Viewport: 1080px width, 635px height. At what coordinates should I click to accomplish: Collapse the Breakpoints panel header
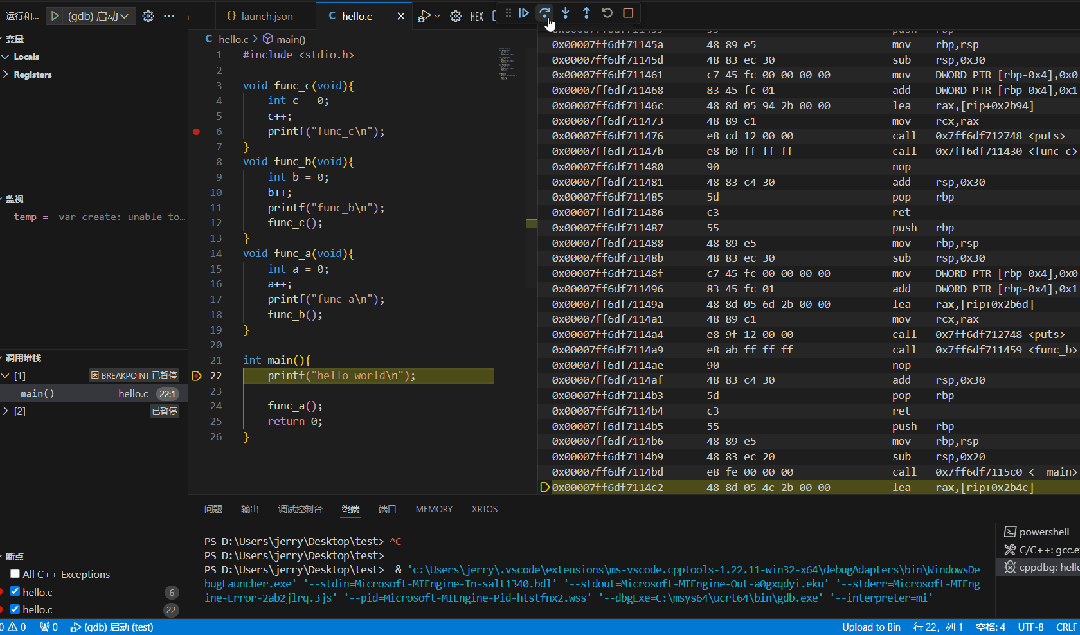coord(14,556)
